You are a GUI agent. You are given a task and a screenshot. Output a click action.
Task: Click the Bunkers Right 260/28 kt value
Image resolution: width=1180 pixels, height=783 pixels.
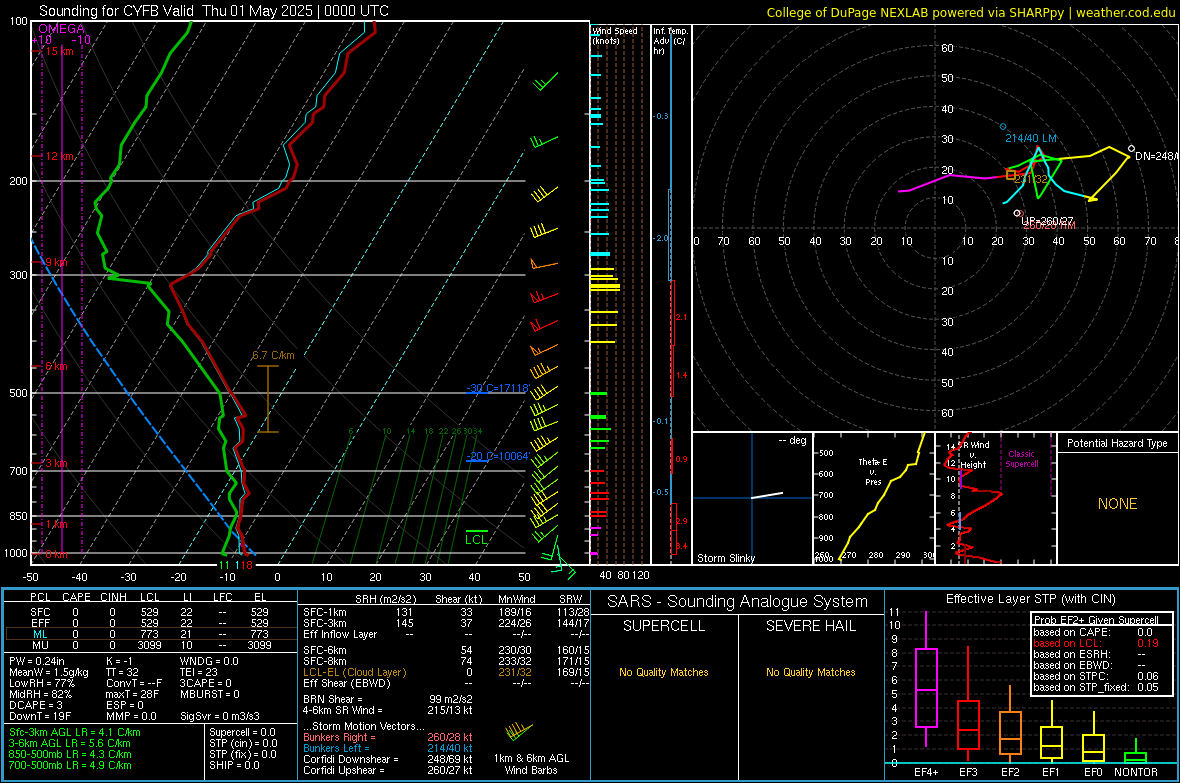click(450, 738)
